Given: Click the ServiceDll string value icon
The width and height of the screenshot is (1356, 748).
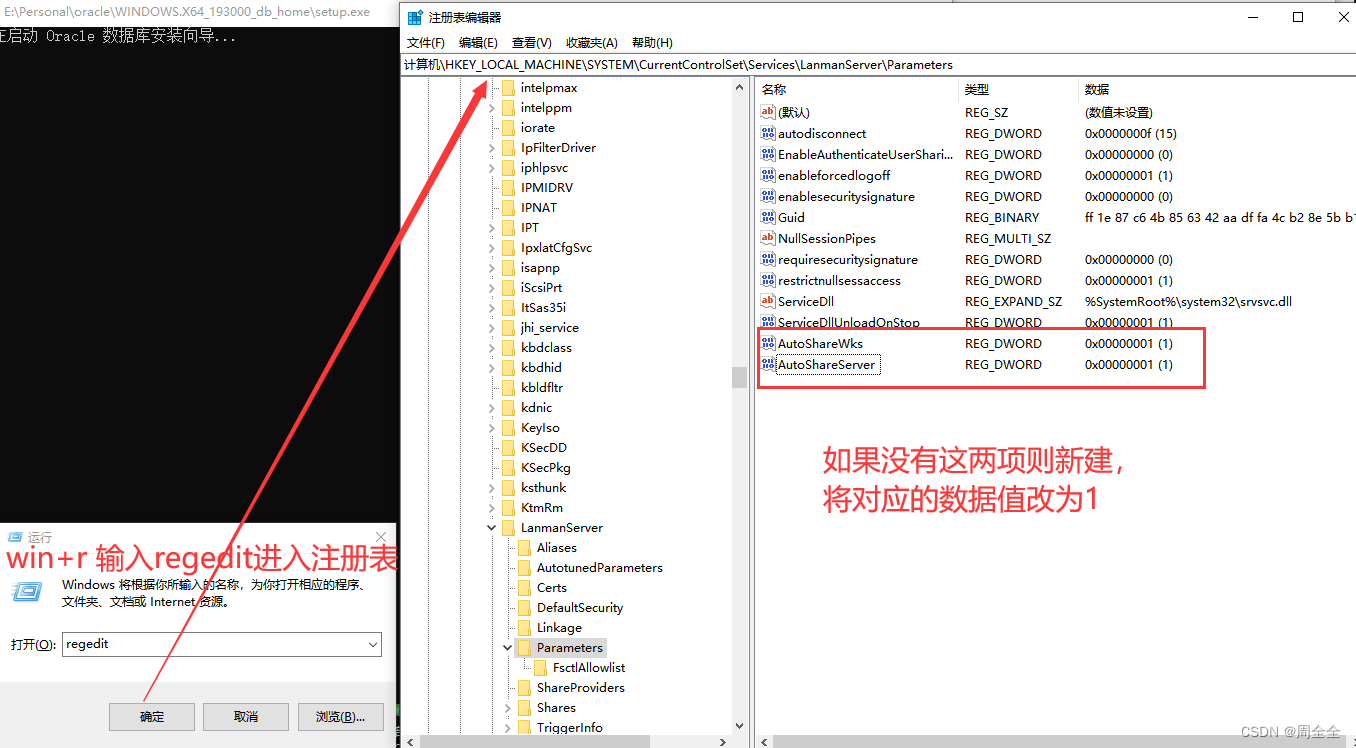Looking at the screenshot, I should pyautogui.click(x=768, y=302).
